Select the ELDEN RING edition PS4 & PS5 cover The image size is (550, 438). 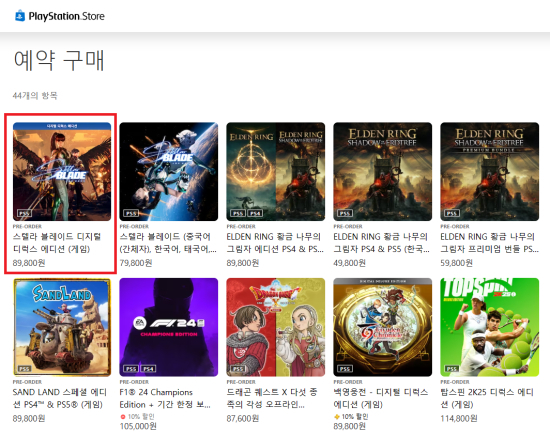(x=276, y=171)
